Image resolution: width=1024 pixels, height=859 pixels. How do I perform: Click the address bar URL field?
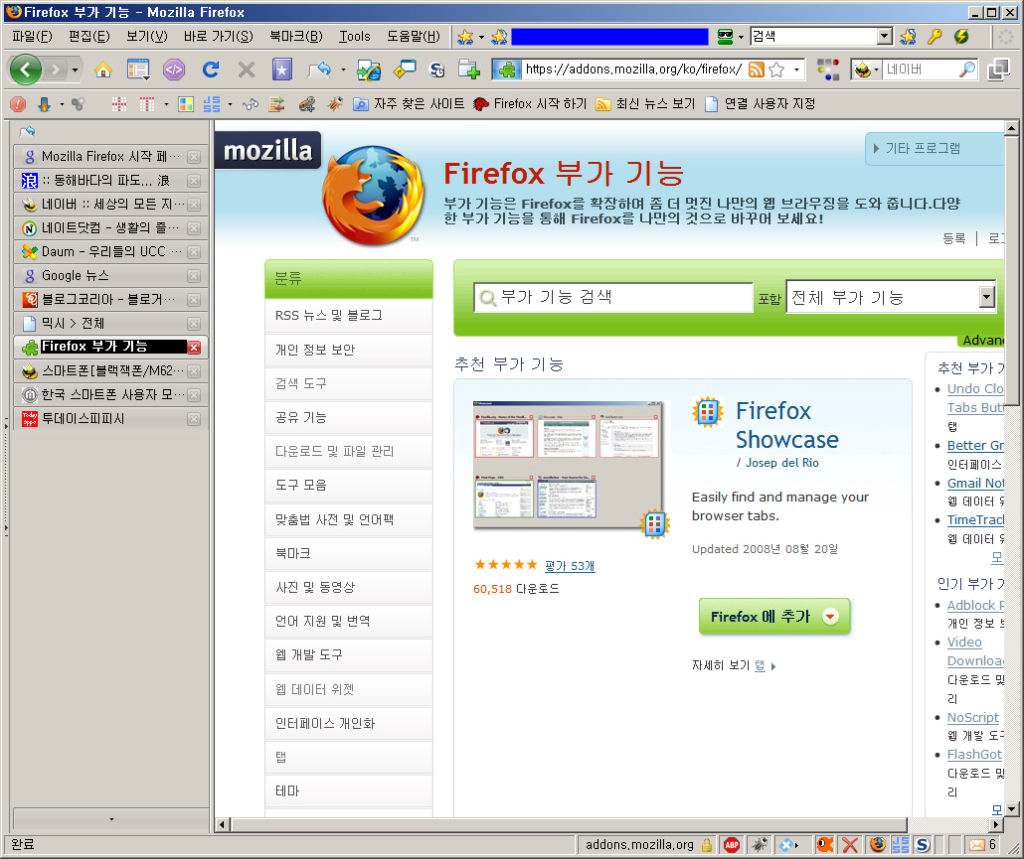[x=633, y=69]
